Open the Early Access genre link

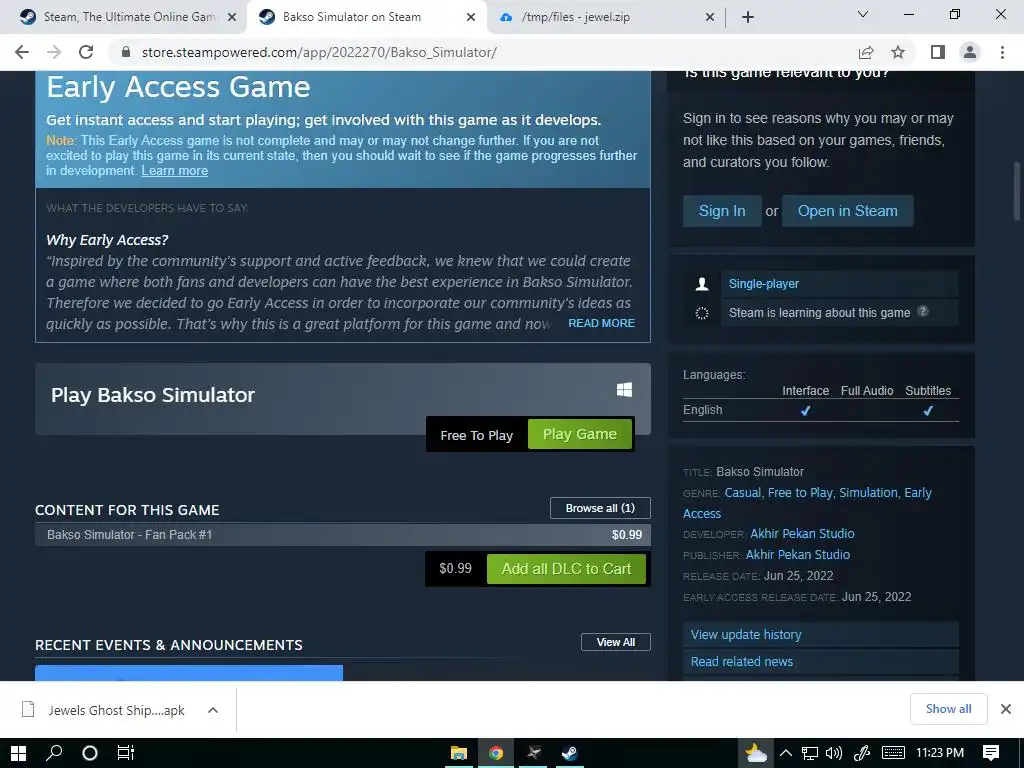tap(918, 492)
